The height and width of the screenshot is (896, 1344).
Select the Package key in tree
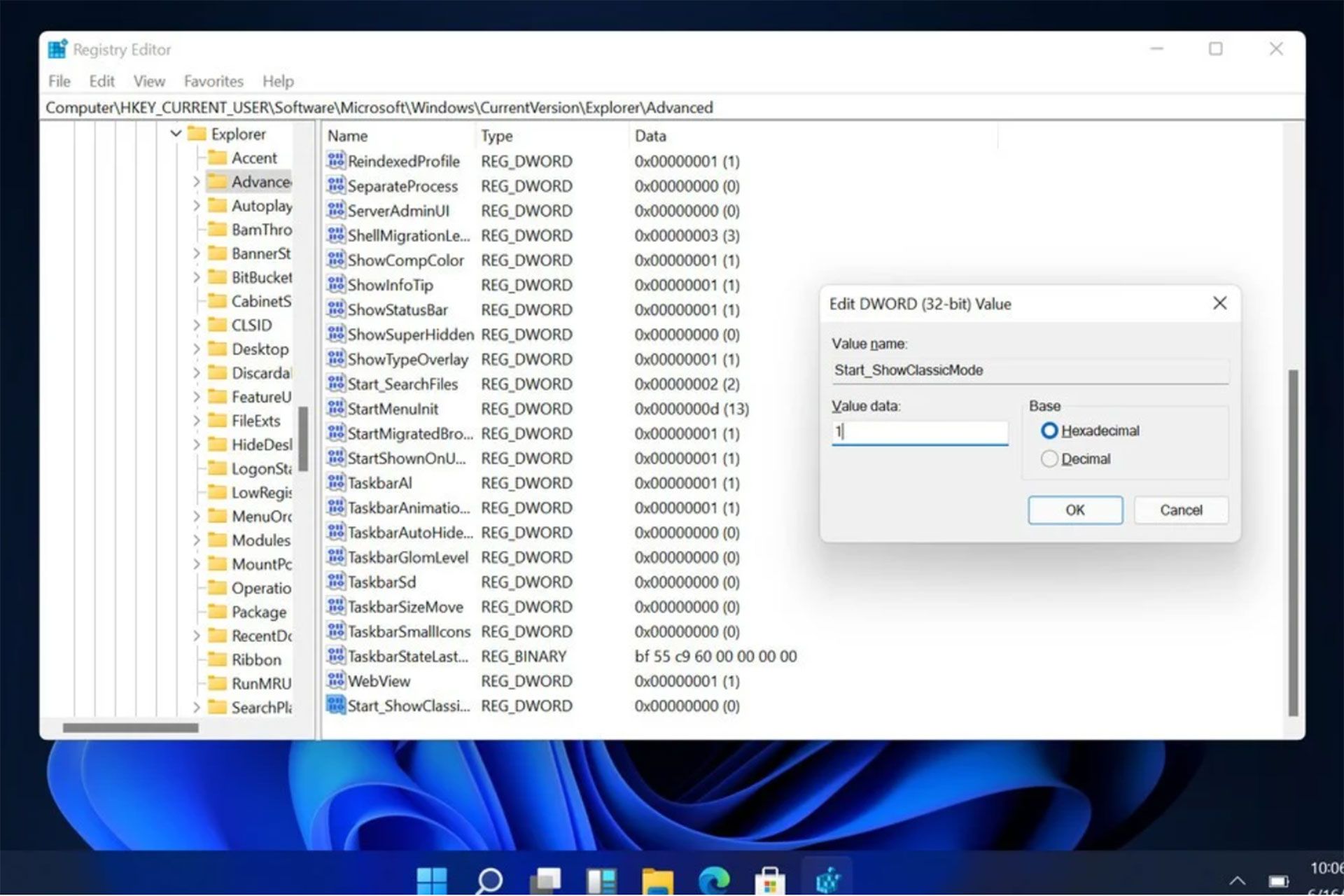(x=259, y=612)
